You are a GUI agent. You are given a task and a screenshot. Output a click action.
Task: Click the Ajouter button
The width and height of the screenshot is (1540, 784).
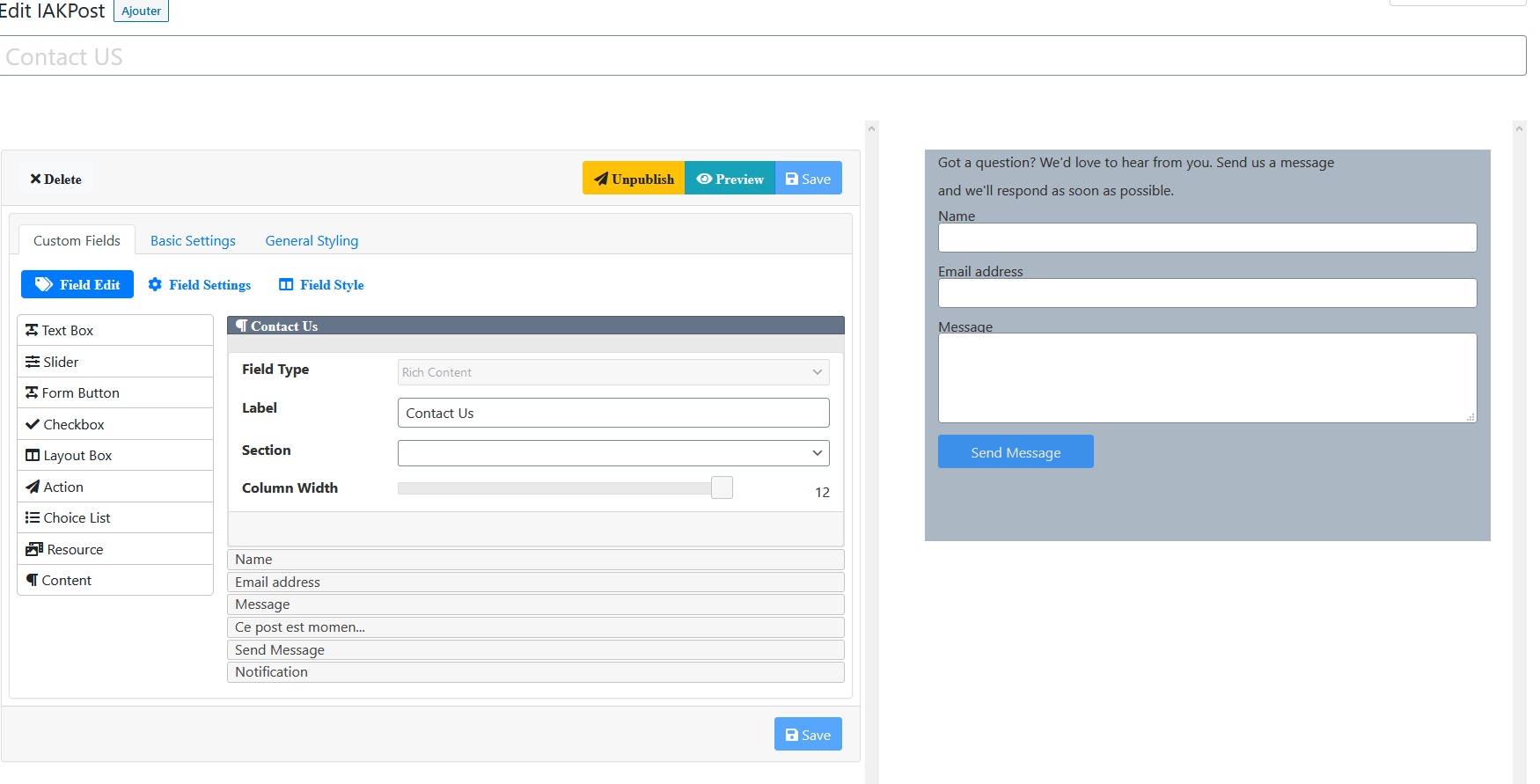[141, 11]
